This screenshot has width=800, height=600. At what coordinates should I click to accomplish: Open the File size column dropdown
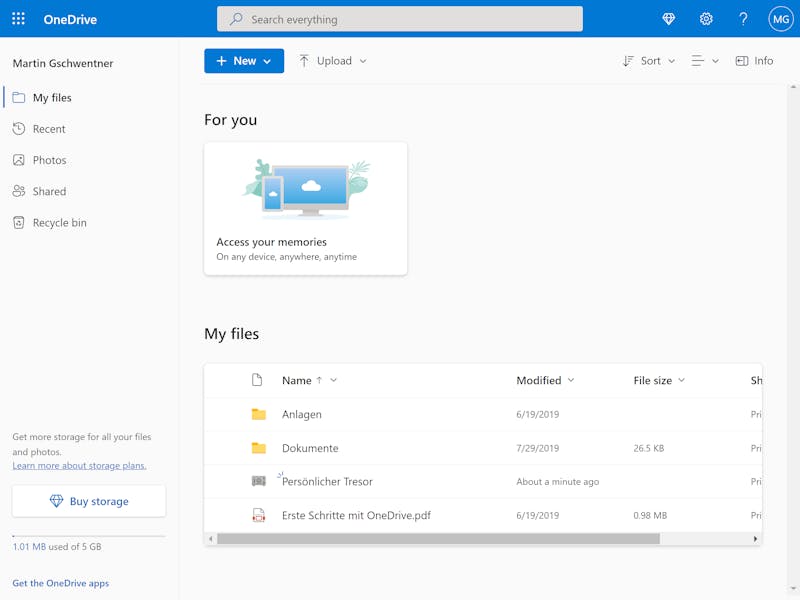tap(681, 380)
